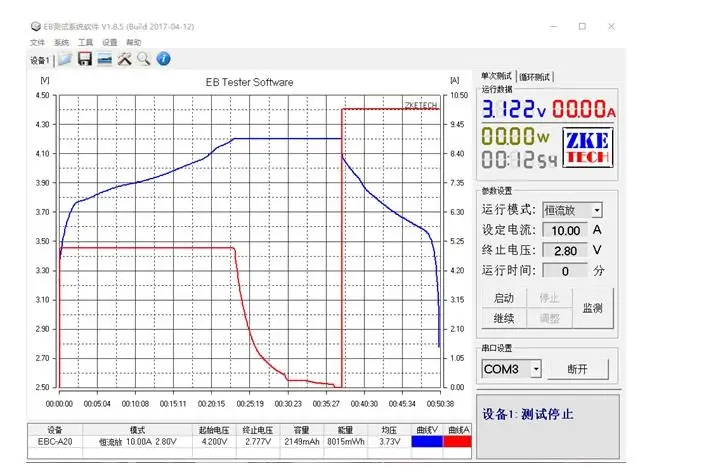Click the 设定电流 10.00 field
The width and height of the screenshot is (726, 475).
565,231
